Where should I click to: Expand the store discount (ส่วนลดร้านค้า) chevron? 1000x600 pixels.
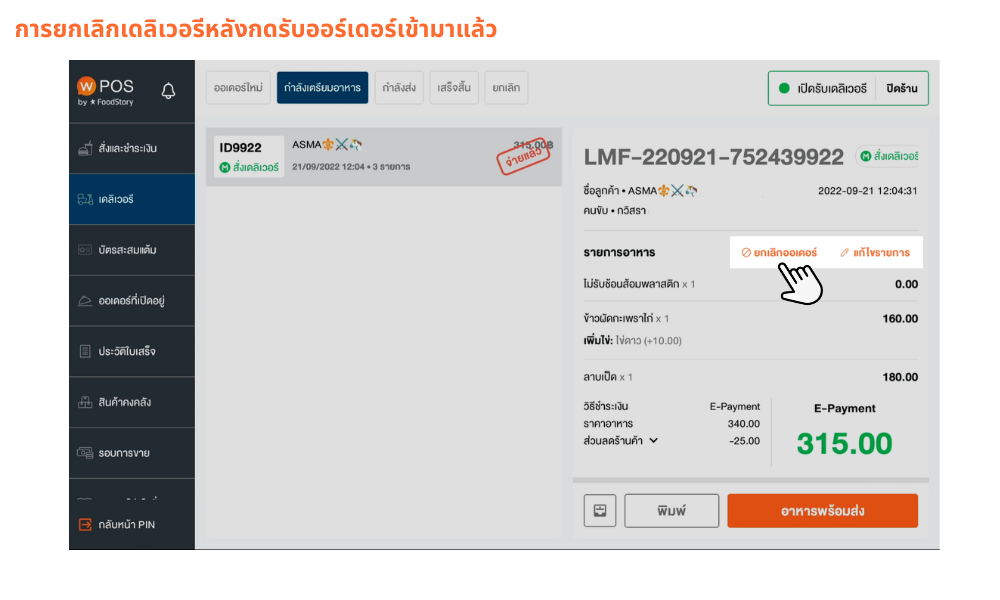[x=654, y=440]
